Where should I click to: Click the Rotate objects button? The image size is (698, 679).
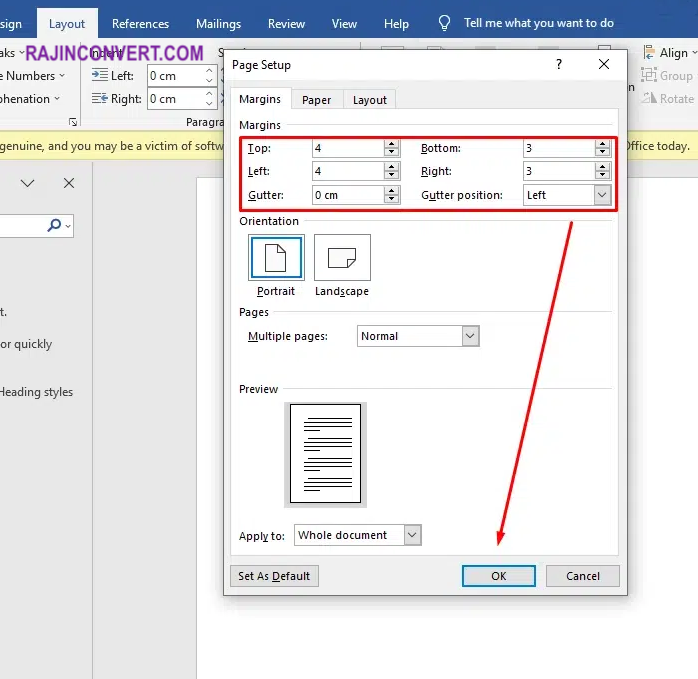click(667, 98)
